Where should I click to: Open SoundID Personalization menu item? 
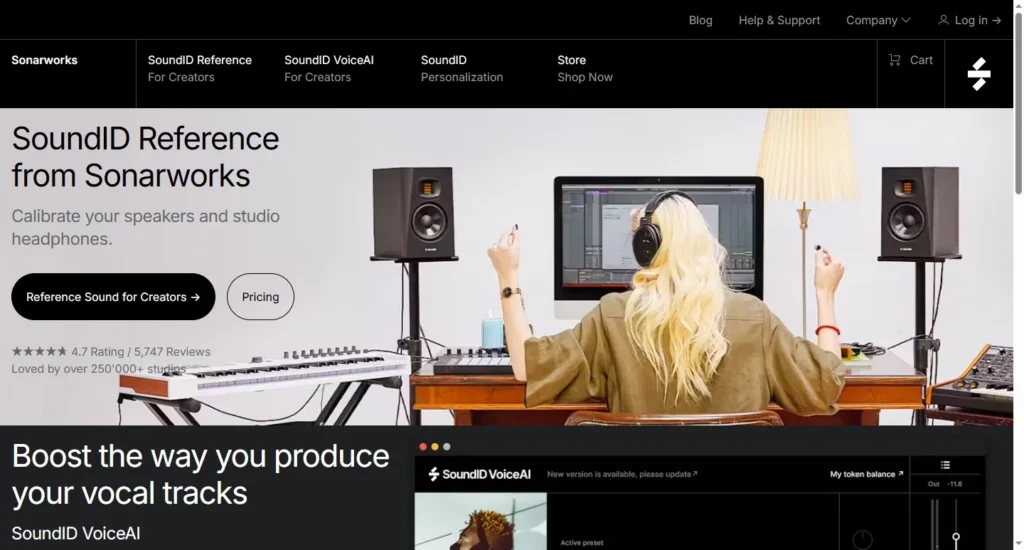[x=461, y=68]
